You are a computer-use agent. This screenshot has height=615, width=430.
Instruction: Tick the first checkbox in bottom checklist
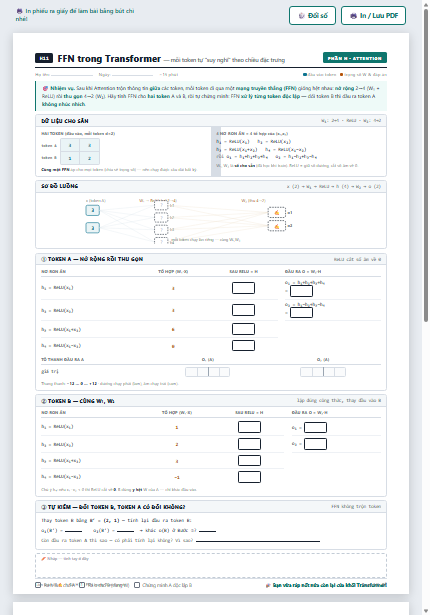pos(38,585)
